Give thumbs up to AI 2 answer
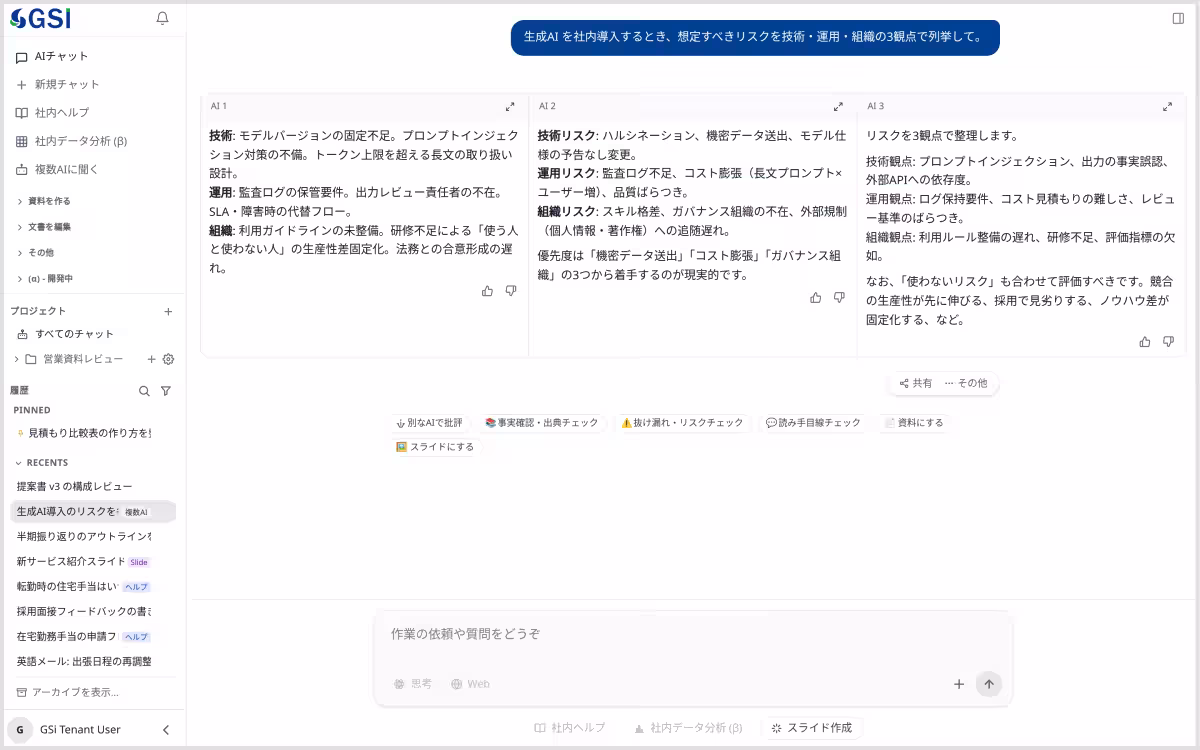Image resolution: width=1200 pixels, height=750 pixels. [x=815, y=298]
